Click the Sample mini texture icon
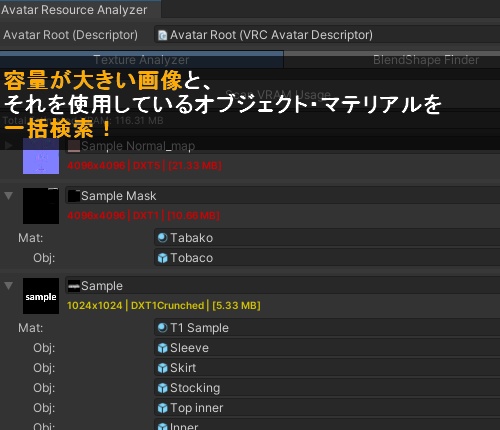500x430 pixels. pyautogui.click(x=74, y=286)
